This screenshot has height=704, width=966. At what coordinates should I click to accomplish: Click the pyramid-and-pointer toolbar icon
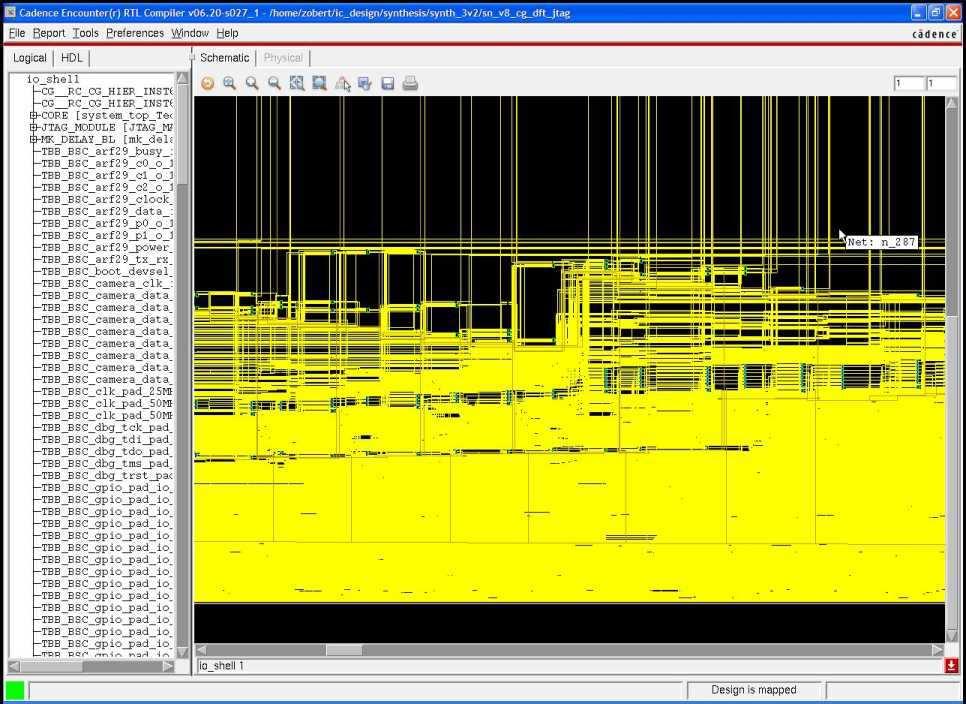tap(343, 83)
